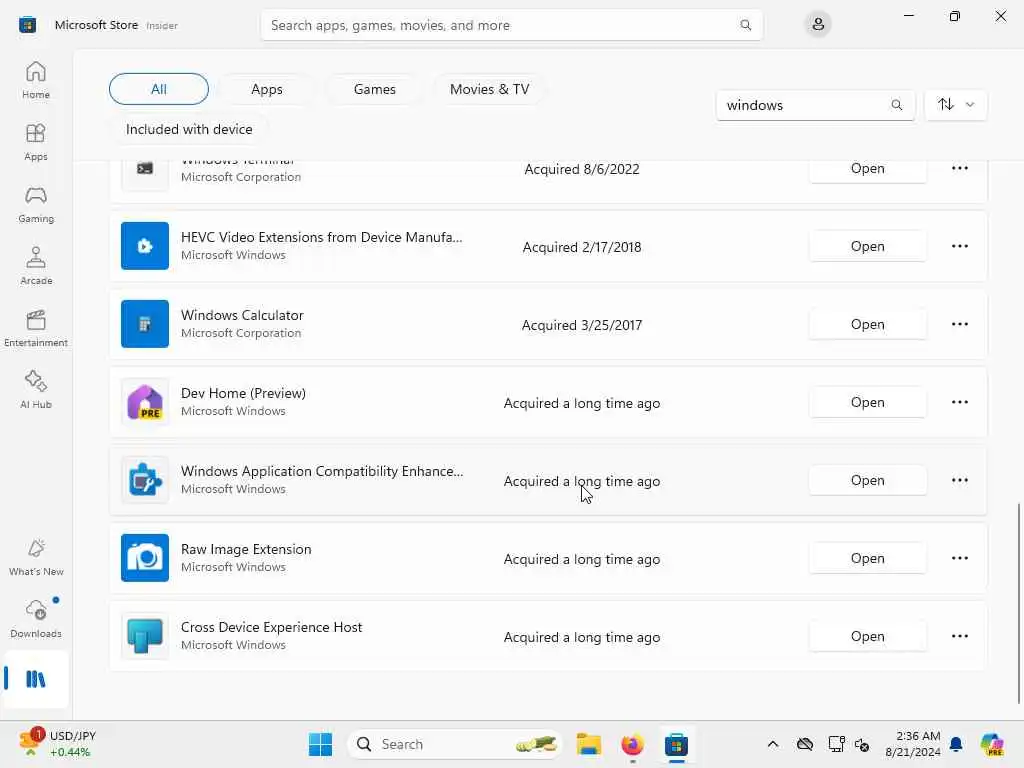Open more options for Windows Application Compatibility

point(959,480)
